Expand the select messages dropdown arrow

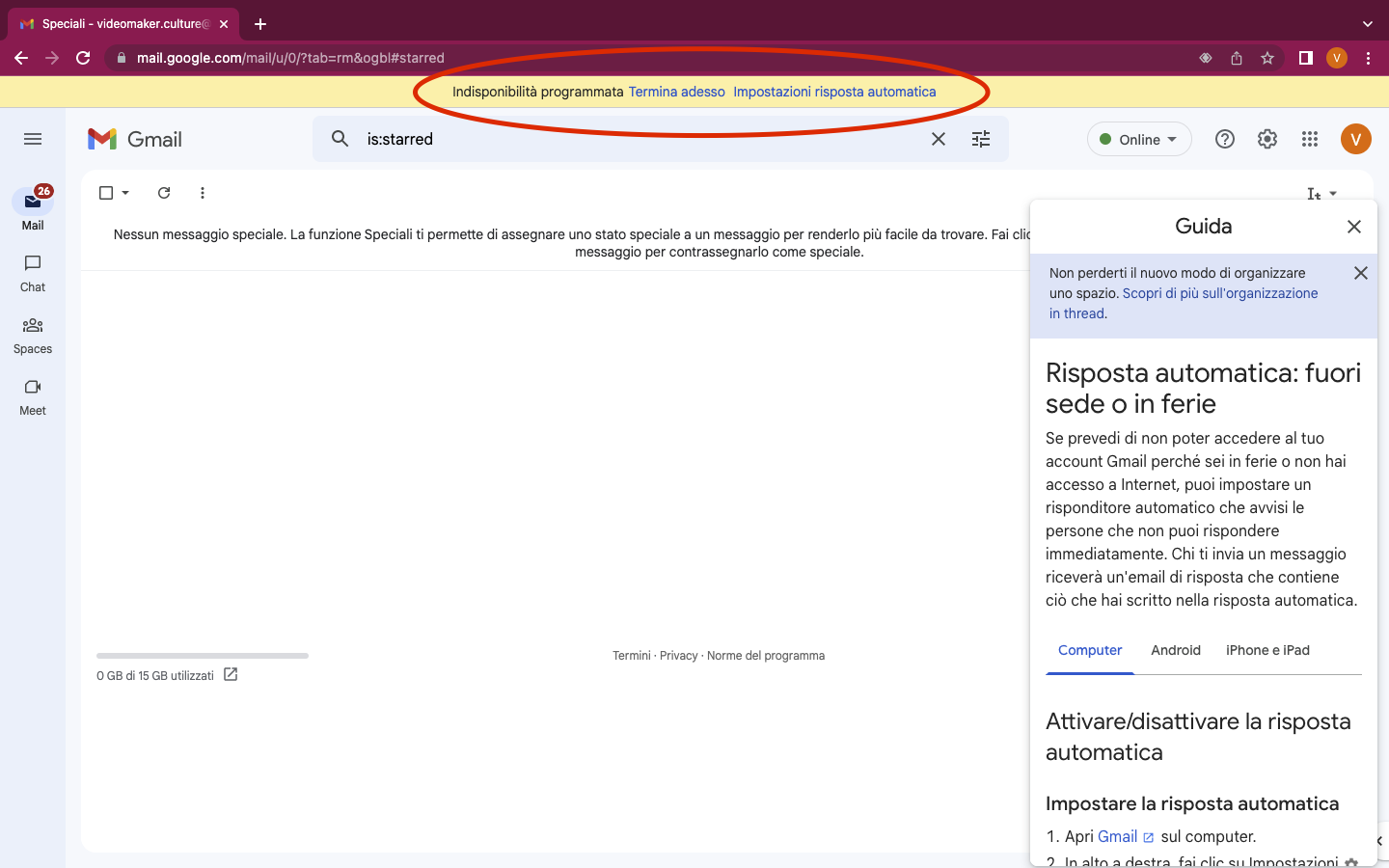click(x=124, y=193)
